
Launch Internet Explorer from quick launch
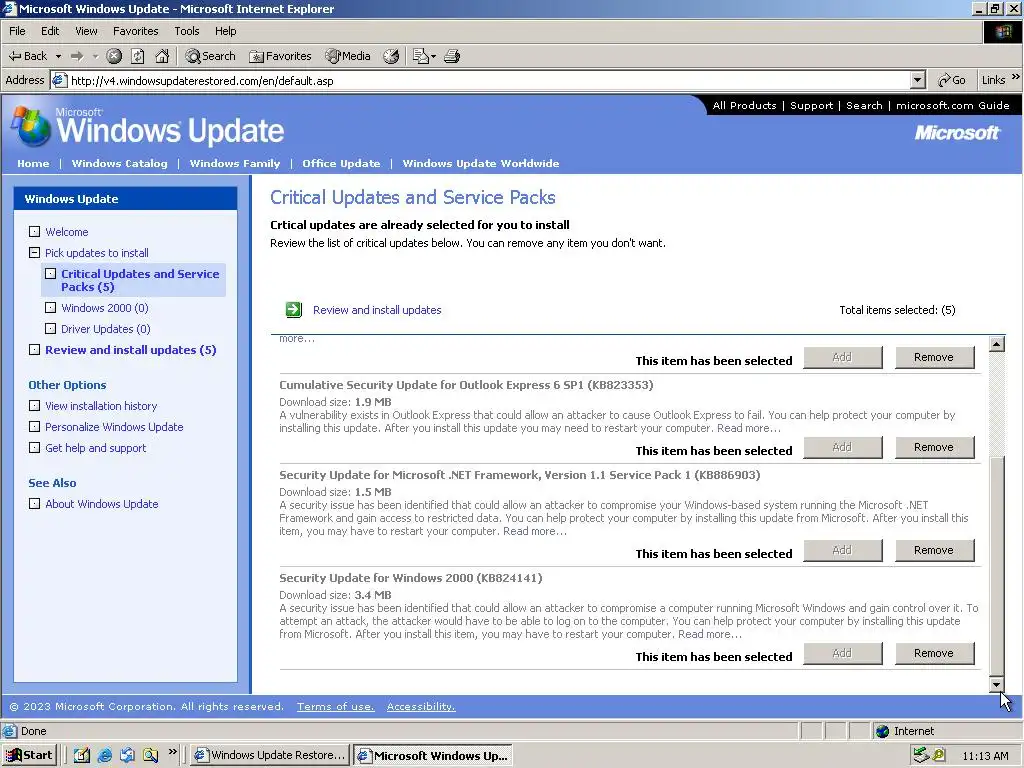click(104, 755)
